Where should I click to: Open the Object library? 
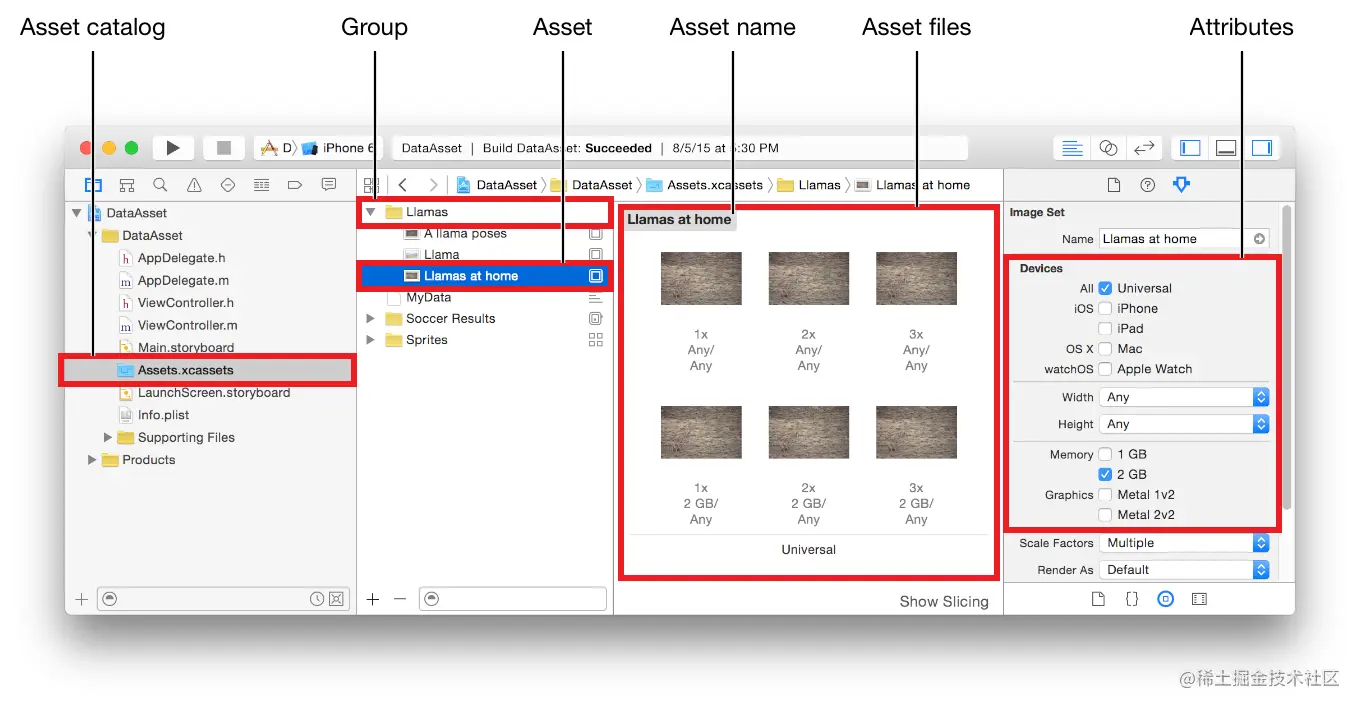coord(1165,599)
